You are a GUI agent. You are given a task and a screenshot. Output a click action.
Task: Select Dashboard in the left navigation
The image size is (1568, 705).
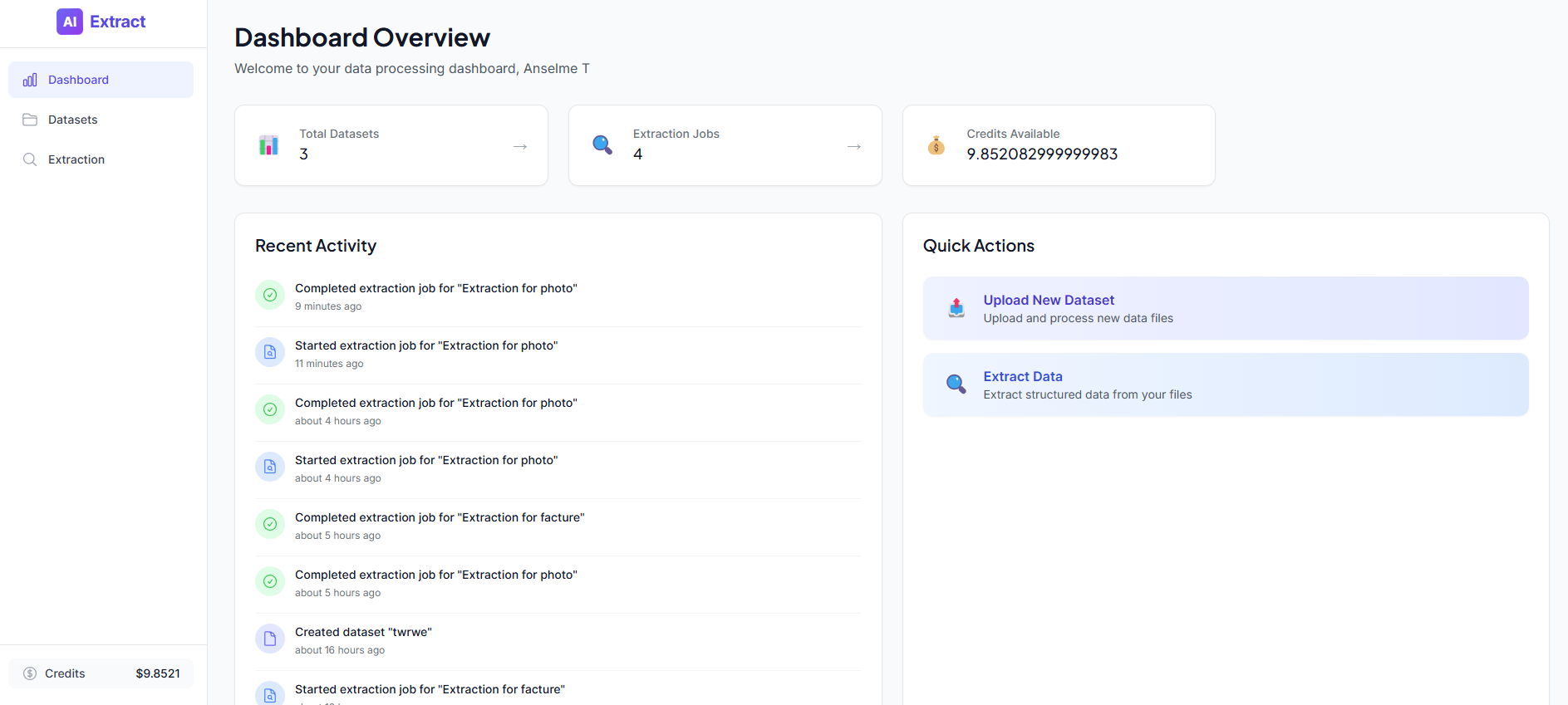pyautogui.click(x=78, y=80)
